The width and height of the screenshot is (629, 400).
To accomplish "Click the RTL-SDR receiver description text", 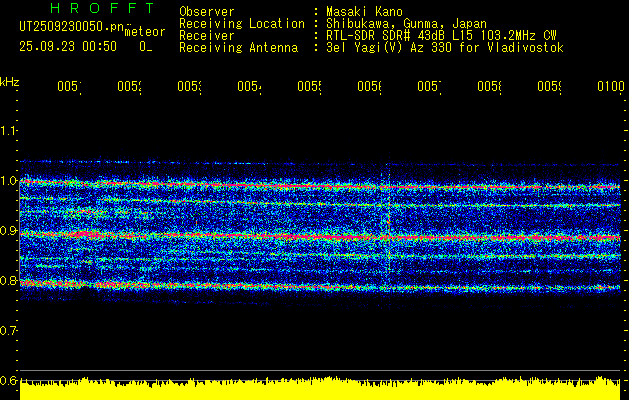I will (x=441, y=36).
